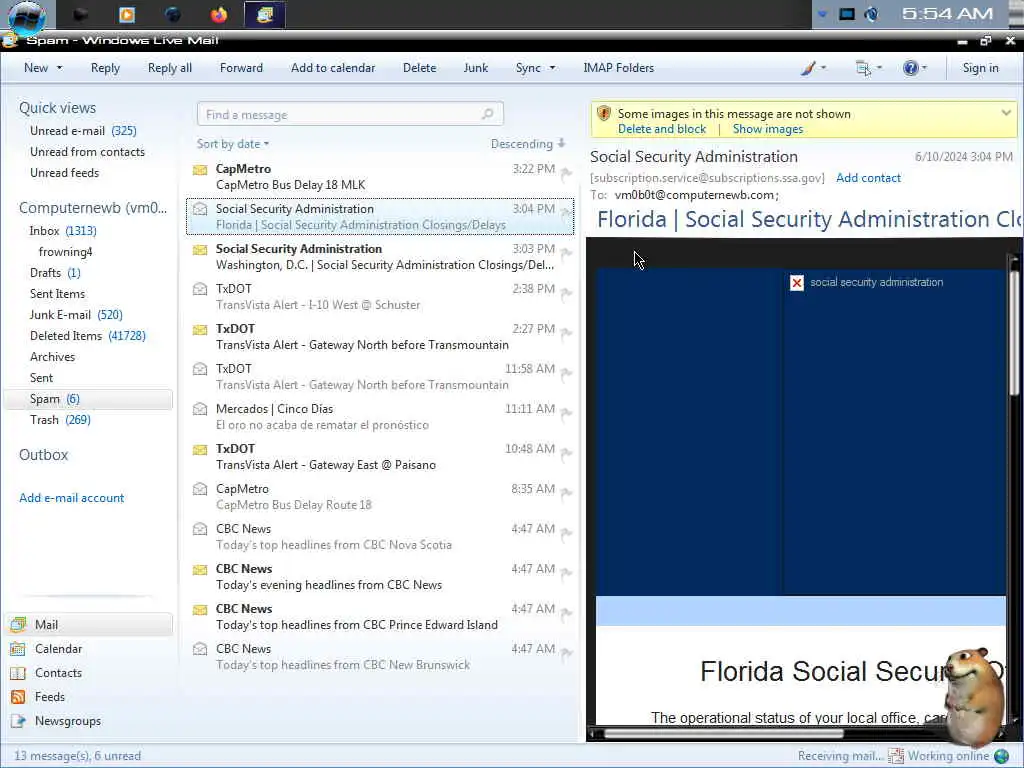The height and width of the screenshot is (768, 1024).
Task: Open the Deleted Items folder
Action: (x=88, y=336)
